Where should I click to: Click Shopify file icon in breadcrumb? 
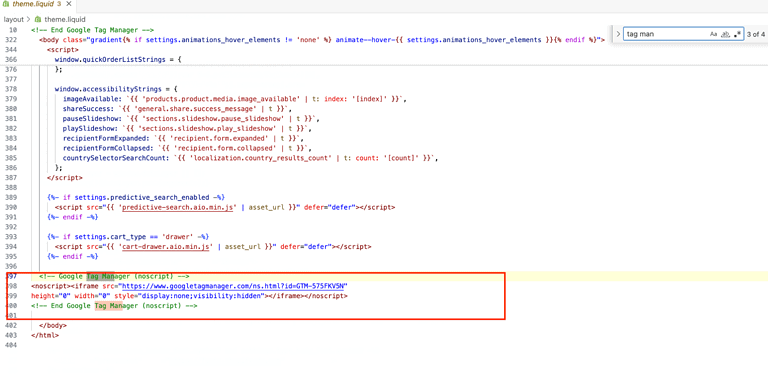coord(38,20)
